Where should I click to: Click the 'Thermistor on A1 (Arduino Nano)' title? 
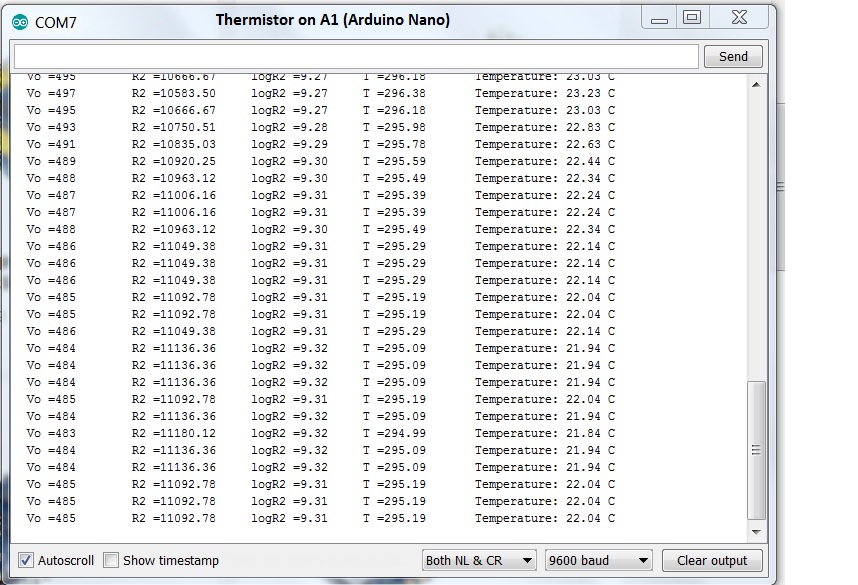coord(333,20)
